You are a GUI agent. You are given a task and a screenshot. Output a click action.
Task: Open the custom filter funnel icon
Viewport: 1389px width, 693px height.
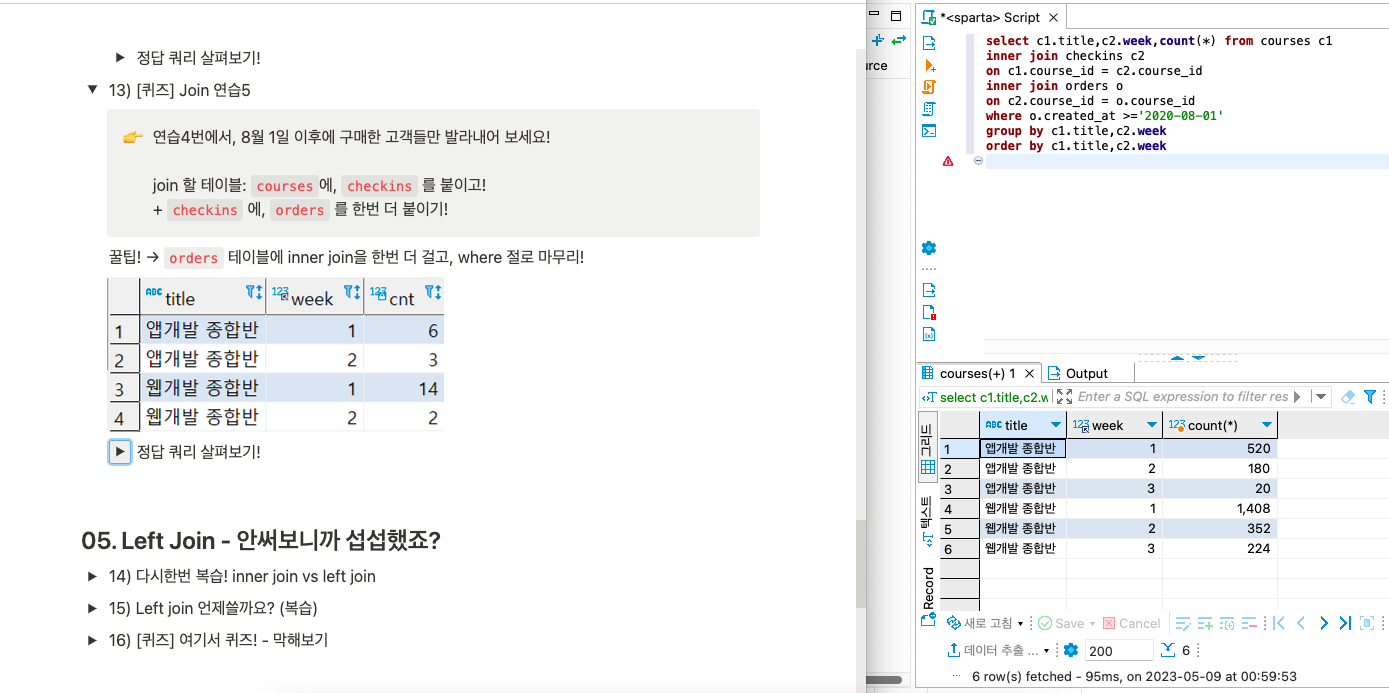(x=1370, y=397)
